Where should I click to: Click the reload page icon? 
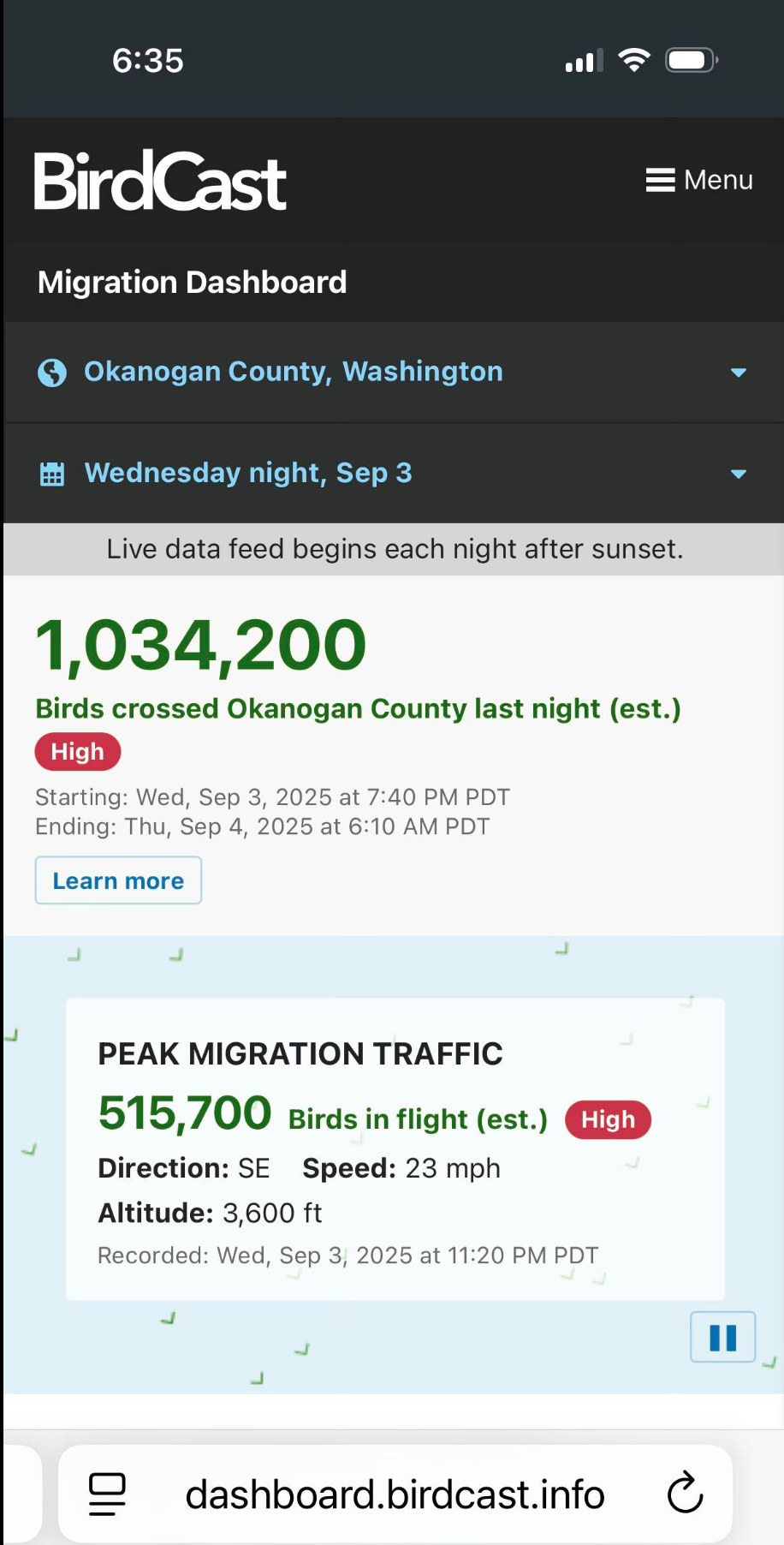[684, 1494]
